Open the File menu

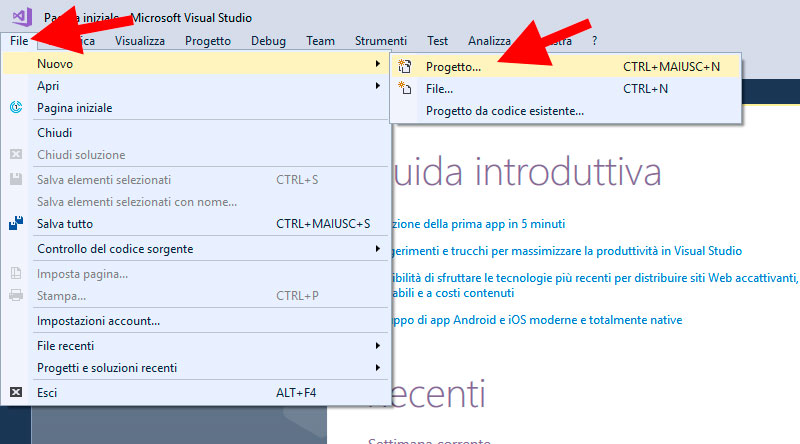click(x=19, y=41)
